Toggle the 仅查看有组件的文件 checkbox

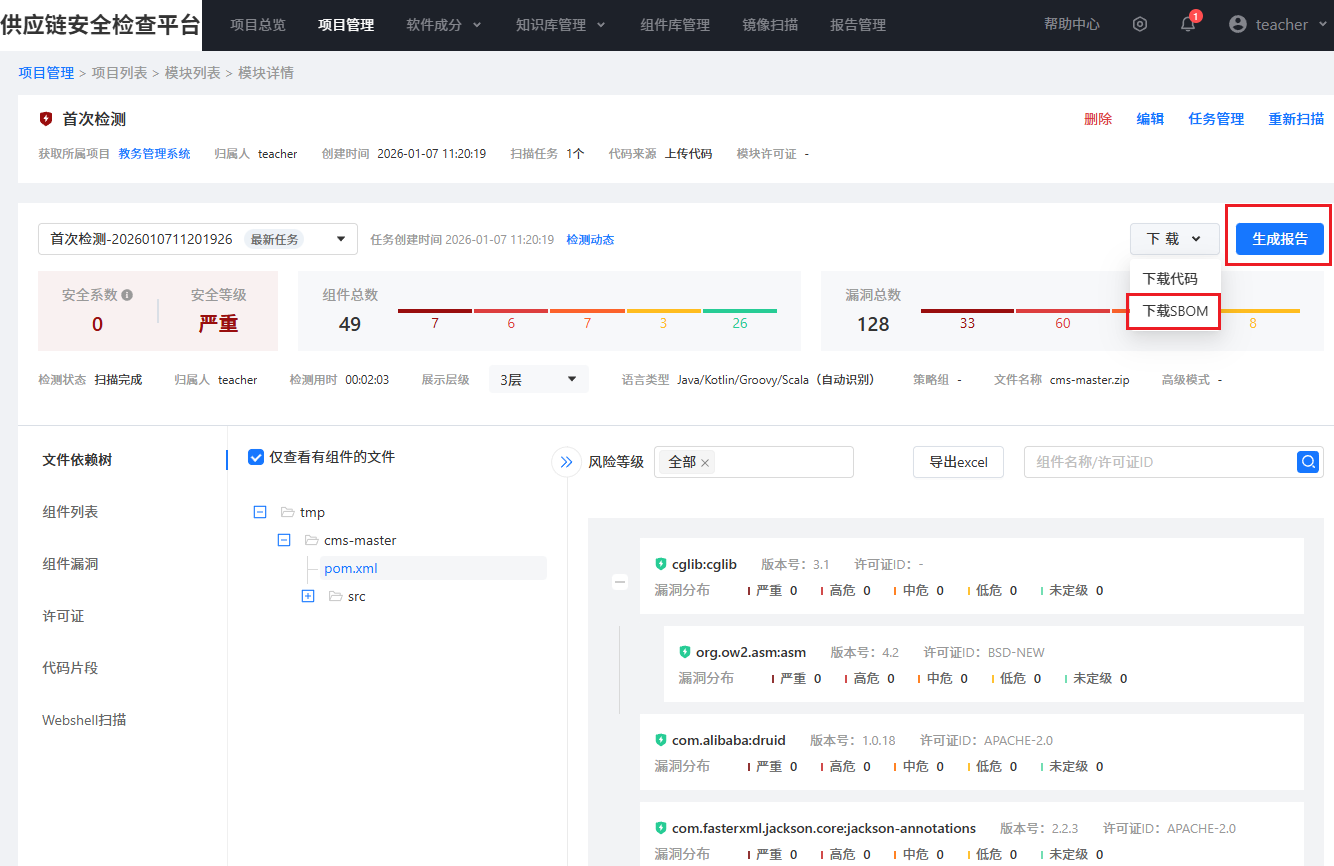pyautogui.click(x=256, y=457)
